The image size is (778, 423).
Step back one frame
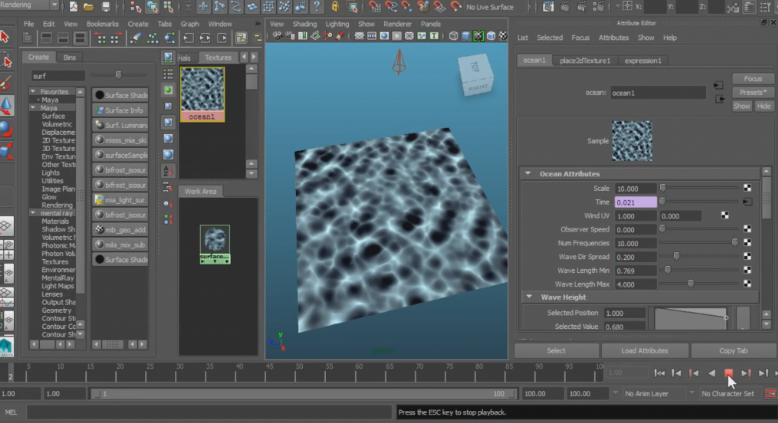tap(676, 373)
